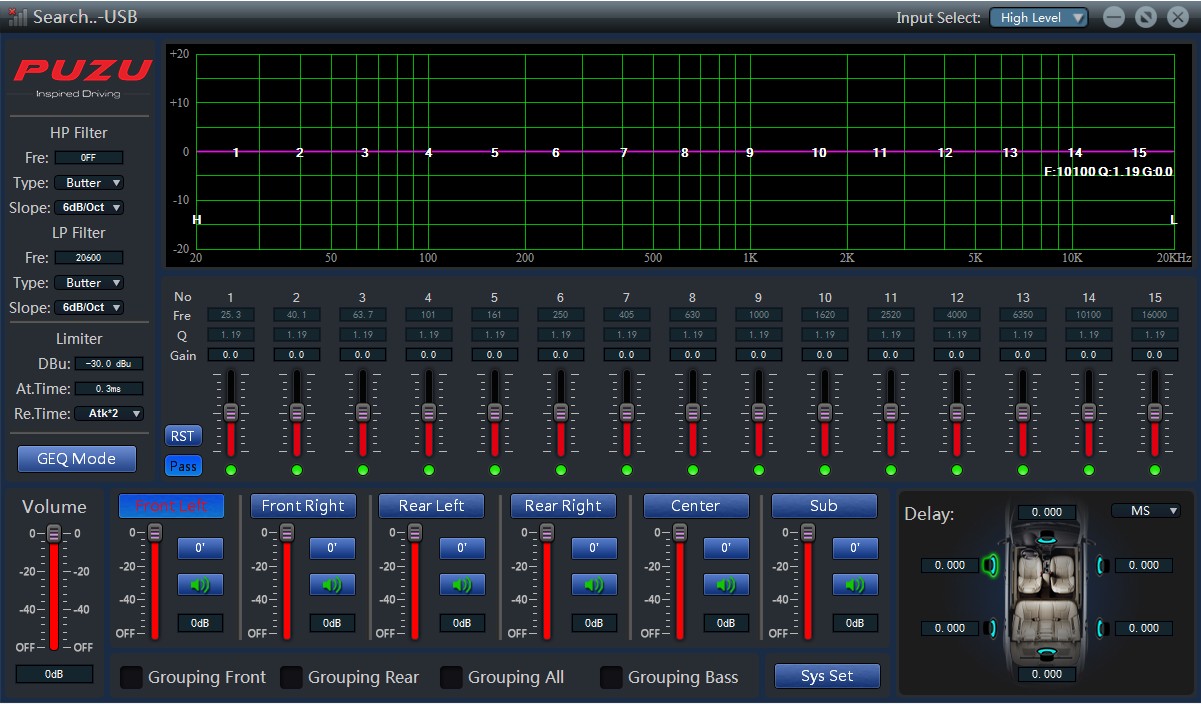Toggle the green indicator under EQ band 12
1201x704 pixels.
pyautogui.click(x=957, y=470)
